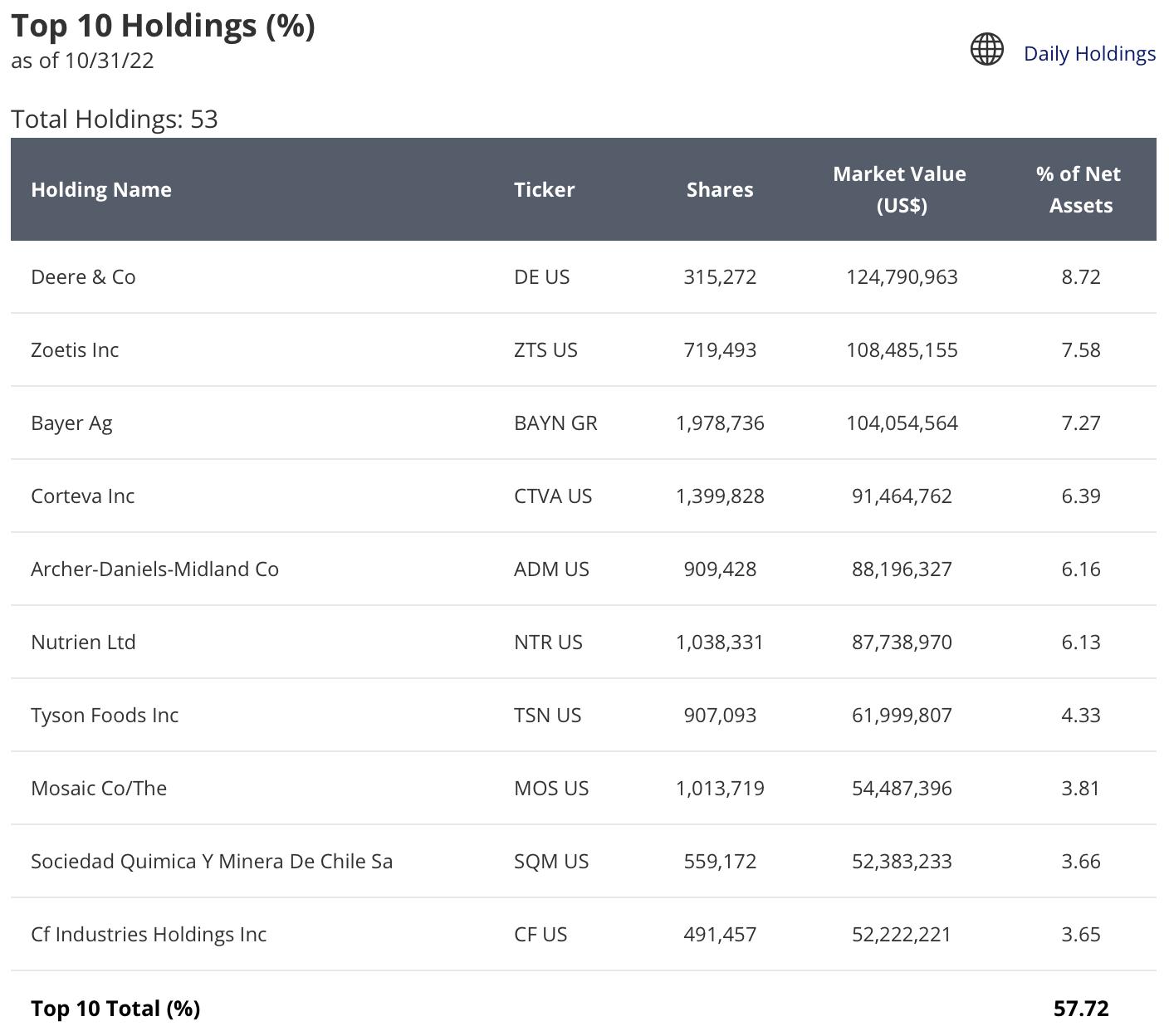The image size is (1169, 1036).
Task: Click ticker DE US
Action: (x=542, y=276)
